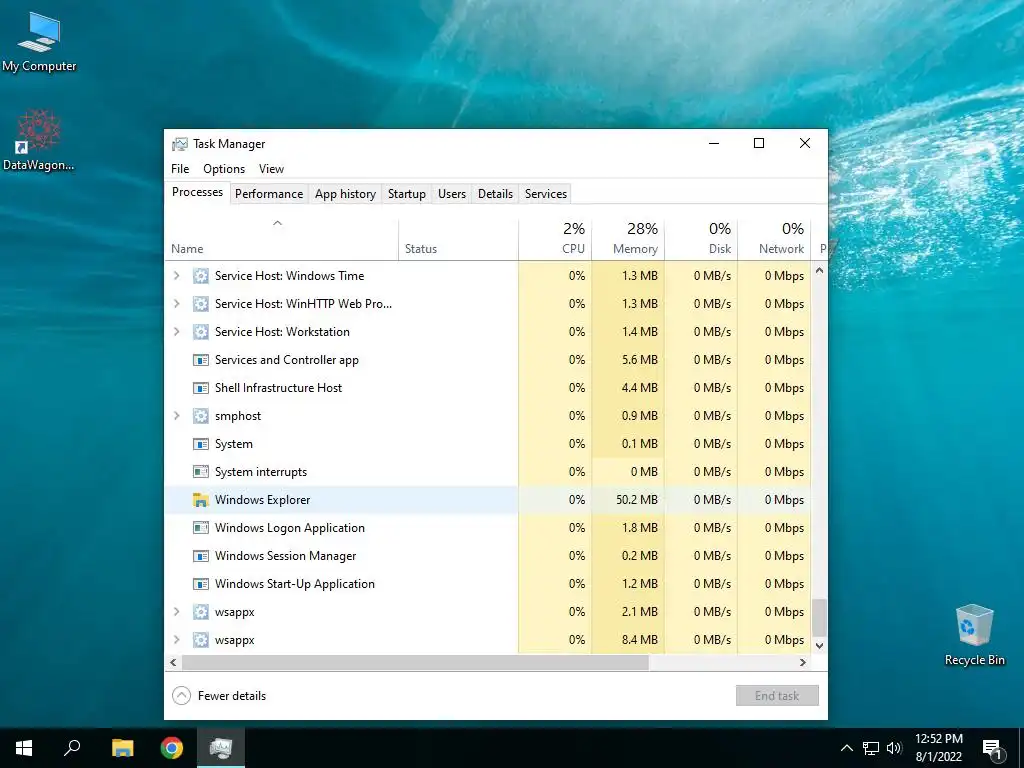1024x768 pixels.
Task: Open the network icon in system tray
Action: [x=871, y=748]
